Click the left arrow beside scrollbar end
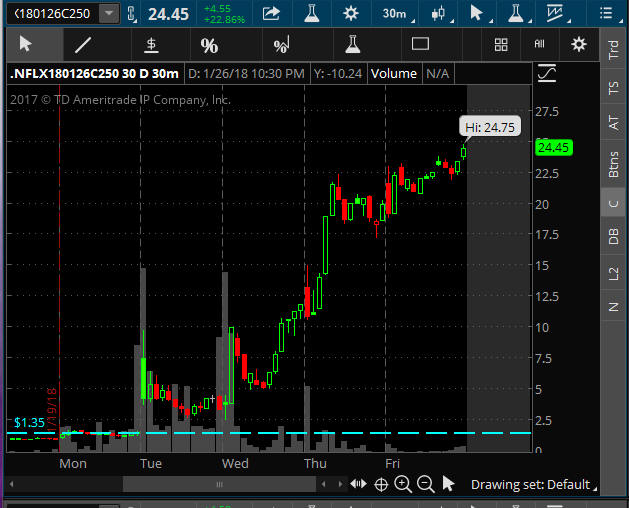Screen dimensions: 629x508 click(324, 484)
